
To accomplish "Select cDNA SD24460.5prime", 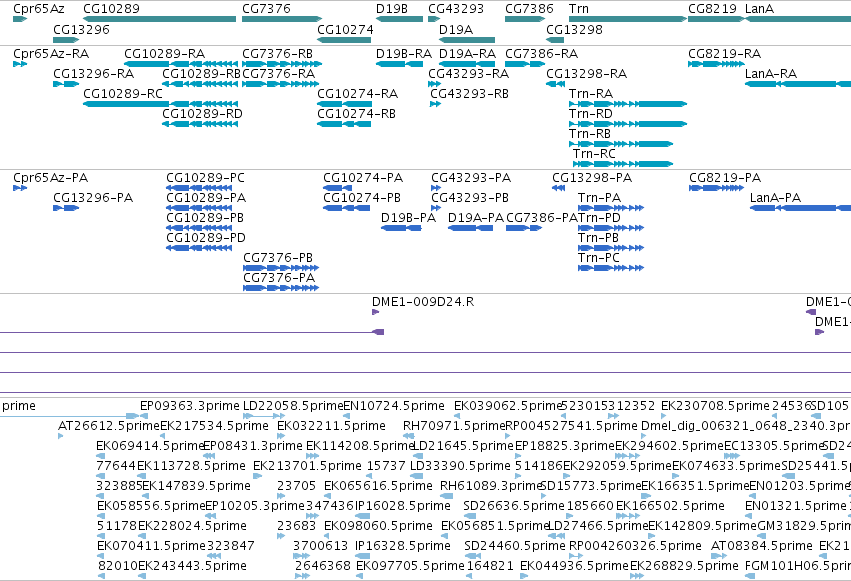I will point(473,556).
